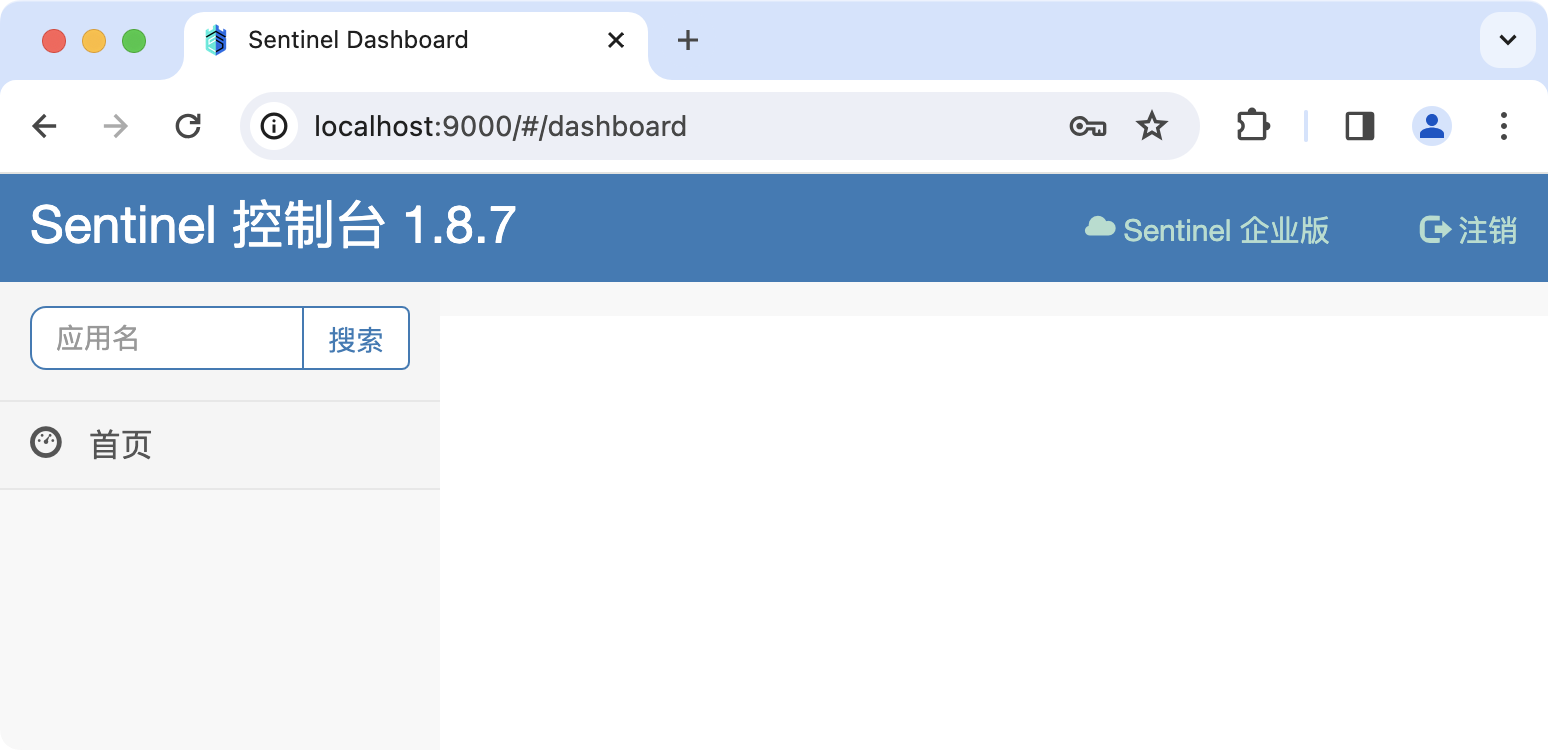Click the cloud icon next to Sentinel 企业版

coord(1098,228)
